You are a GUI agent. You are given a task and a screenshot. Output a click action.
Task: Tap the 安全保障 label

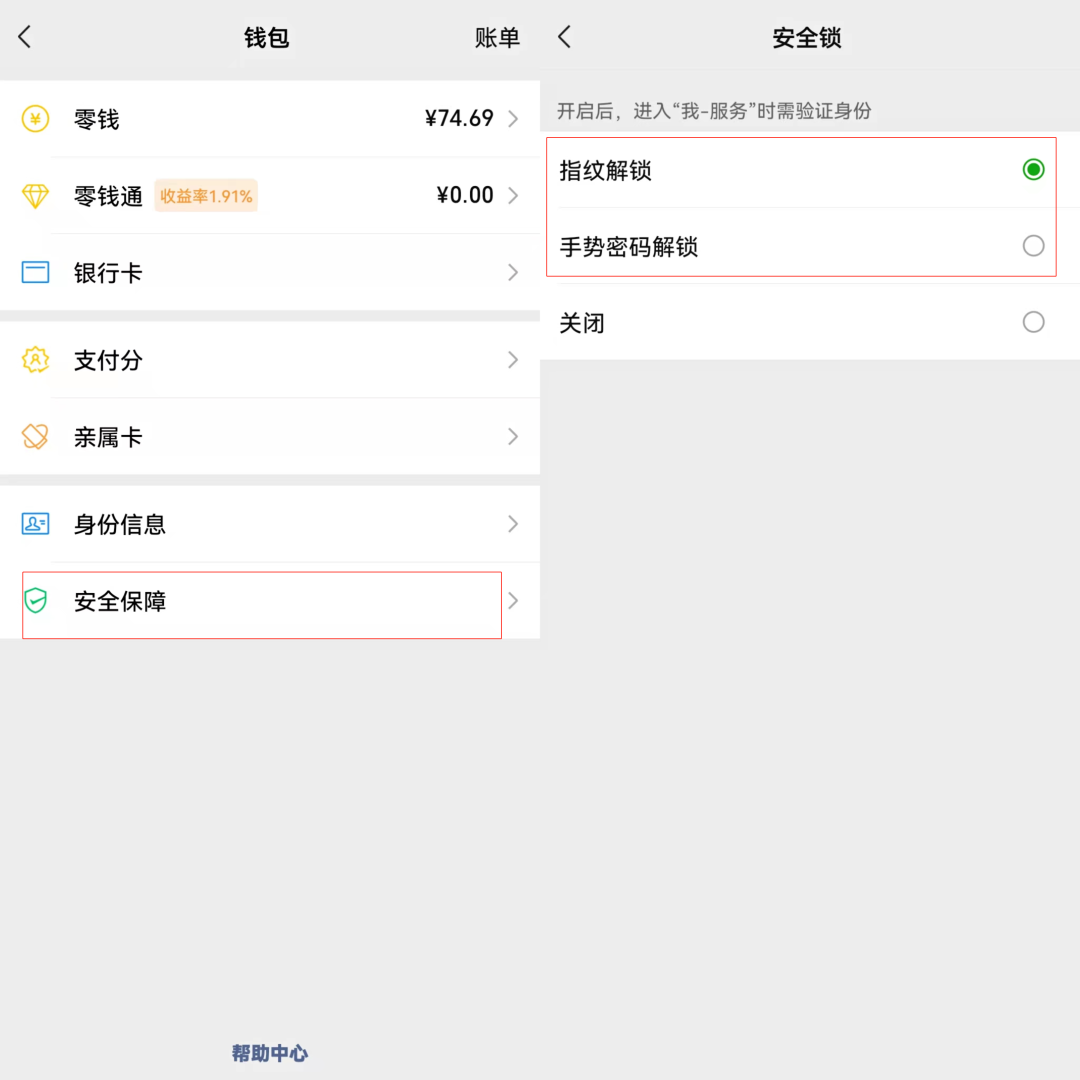[x=120, y=601]
